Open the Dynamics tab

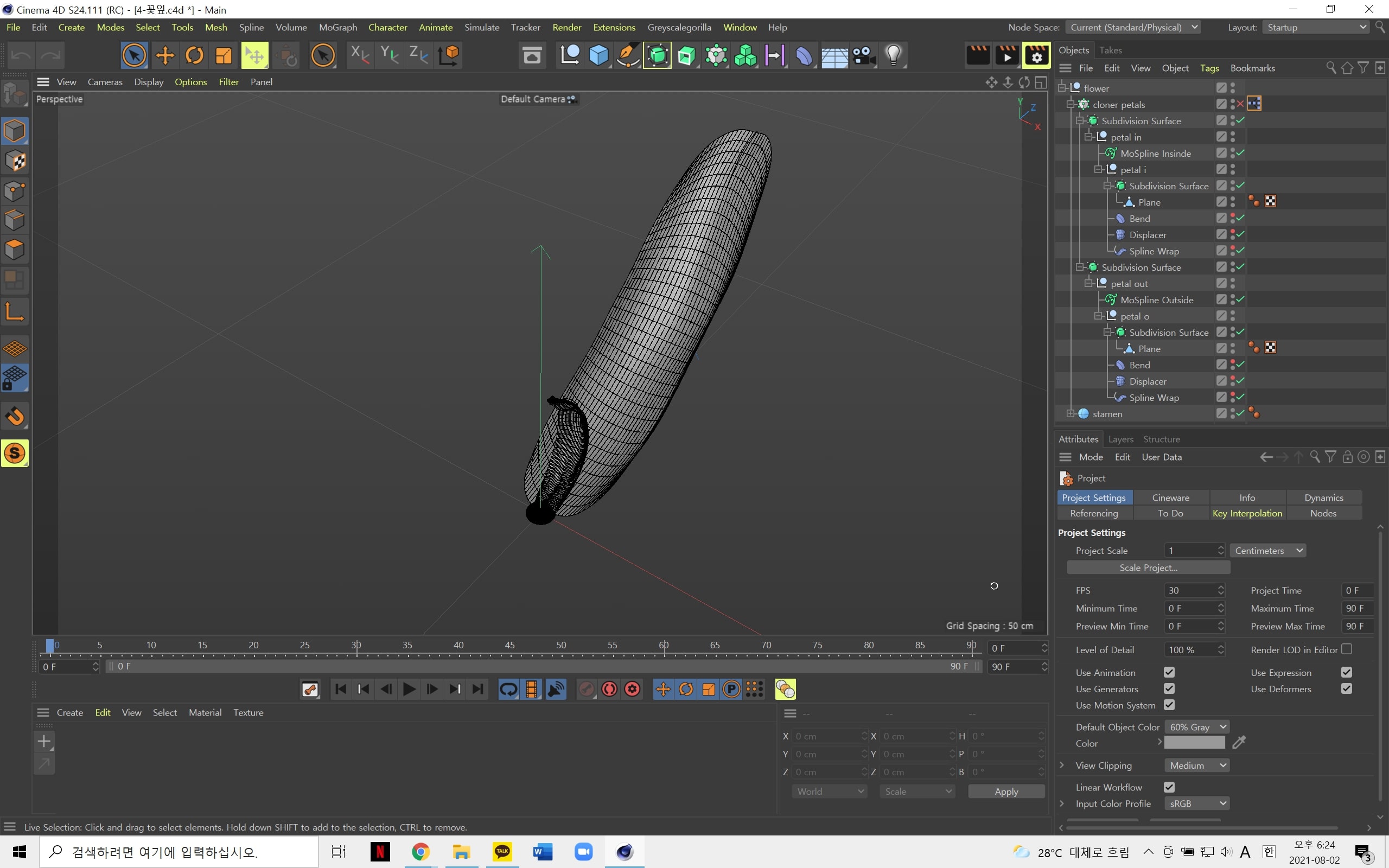pos(1323,497)
